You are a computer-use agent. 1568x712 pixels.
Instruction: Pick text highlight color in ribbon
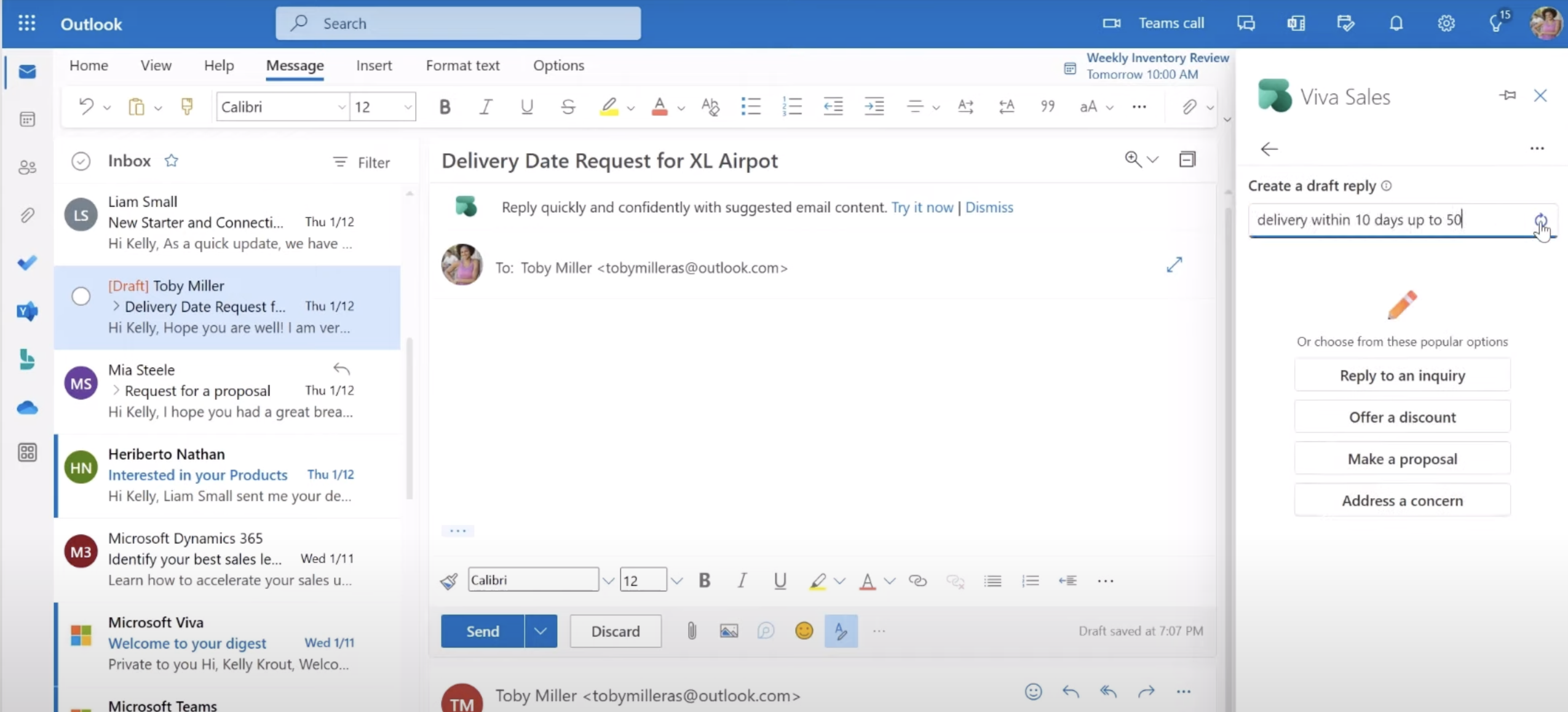tap(608, 106)
